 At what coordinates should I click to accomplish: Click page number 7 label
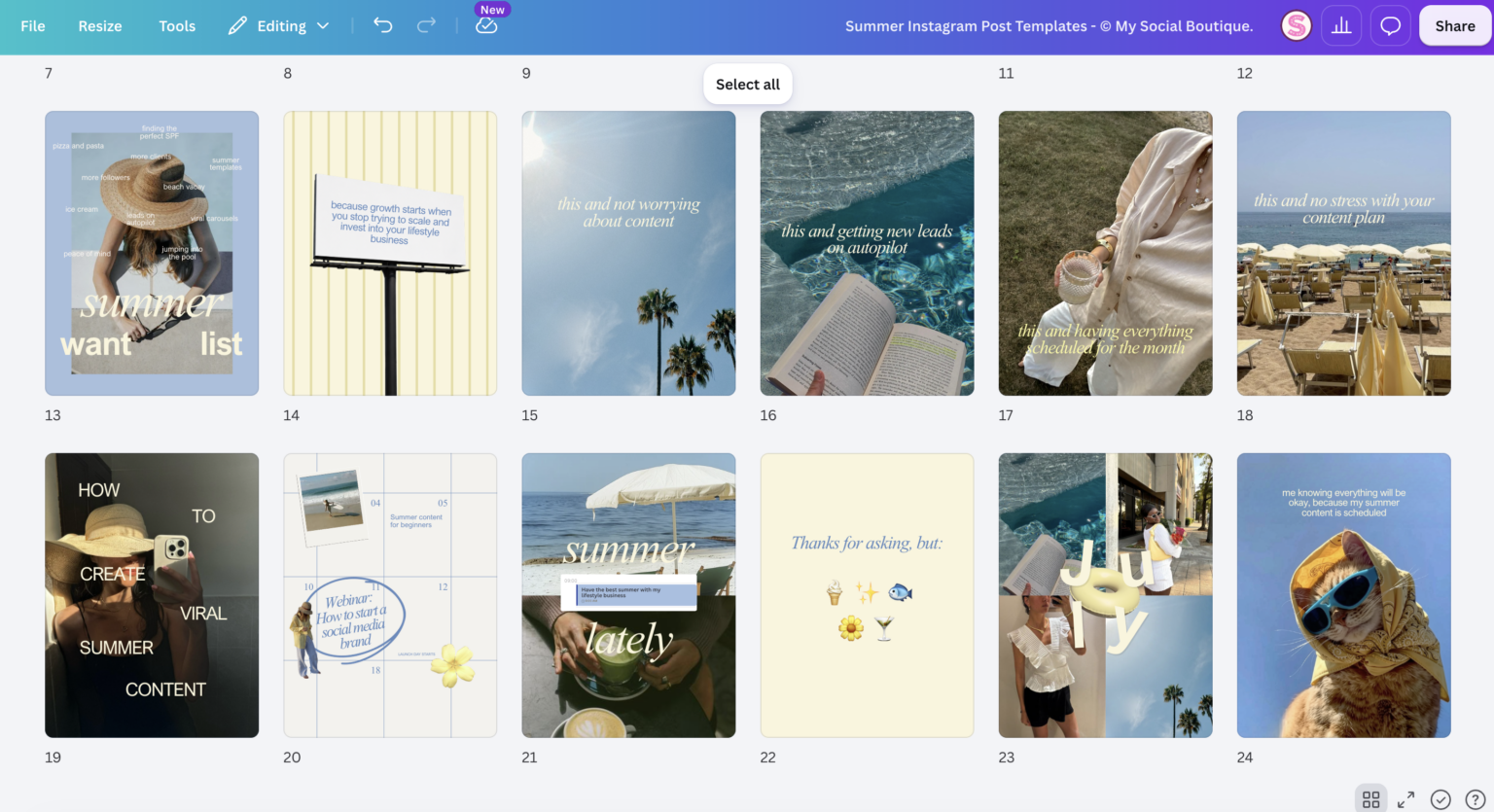[x=49, y=73]
